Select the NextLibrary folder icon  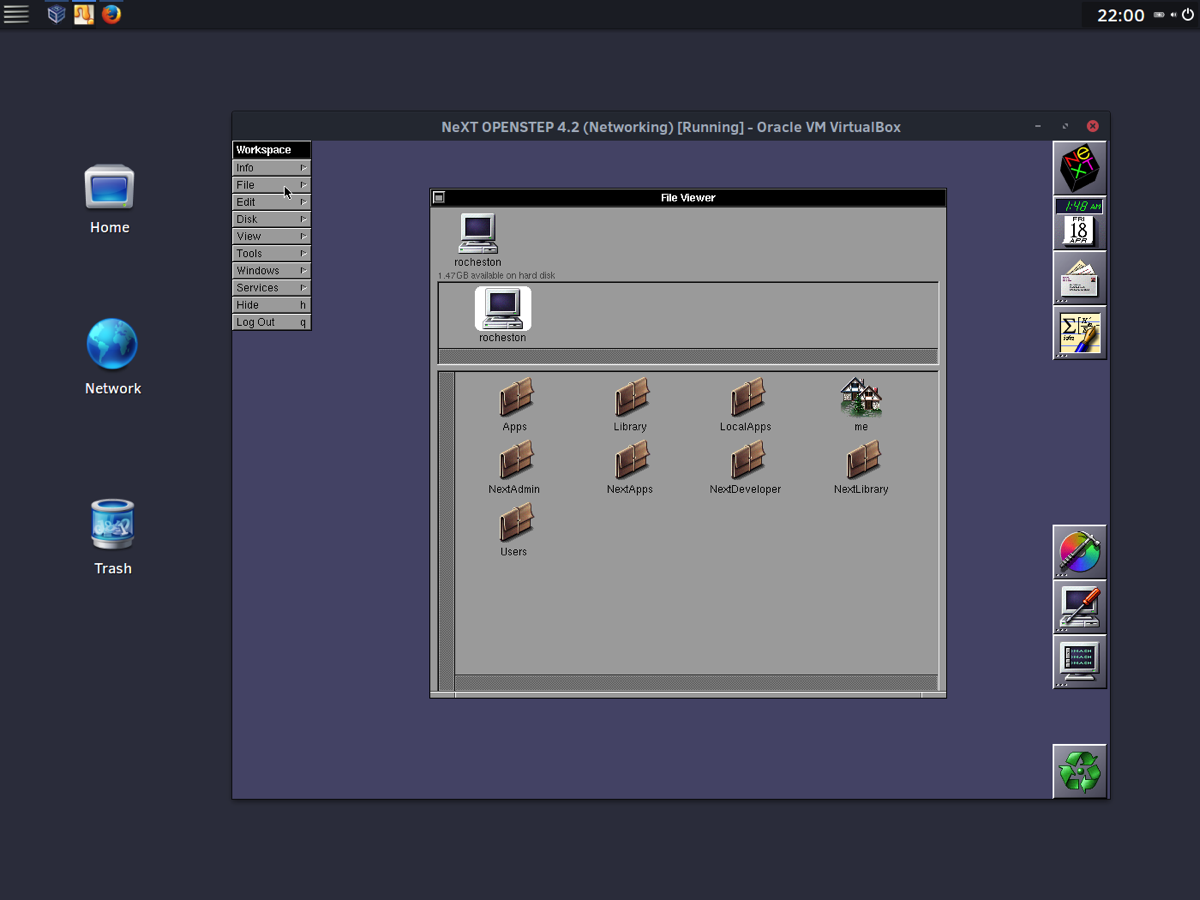click(862, 461)
